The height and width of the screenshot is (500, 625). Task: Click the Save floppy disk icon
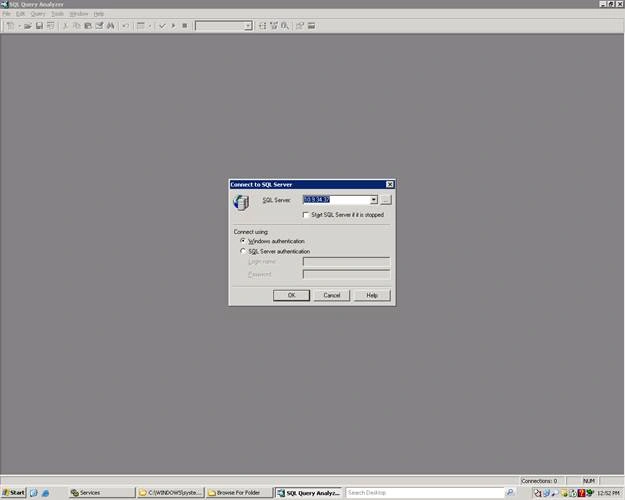[39, 26]
